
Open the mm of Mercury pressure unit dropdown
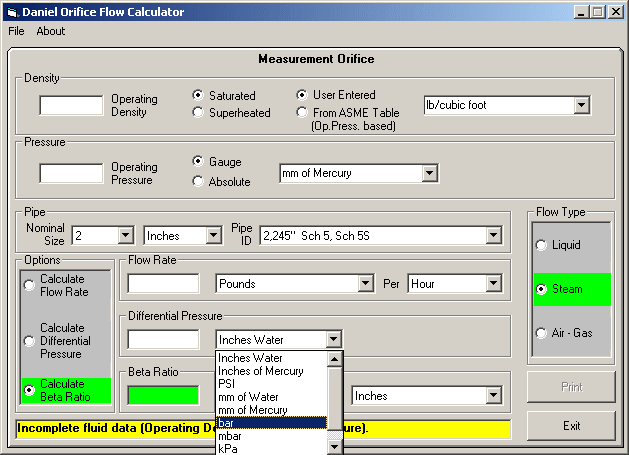tap(429, 173)
